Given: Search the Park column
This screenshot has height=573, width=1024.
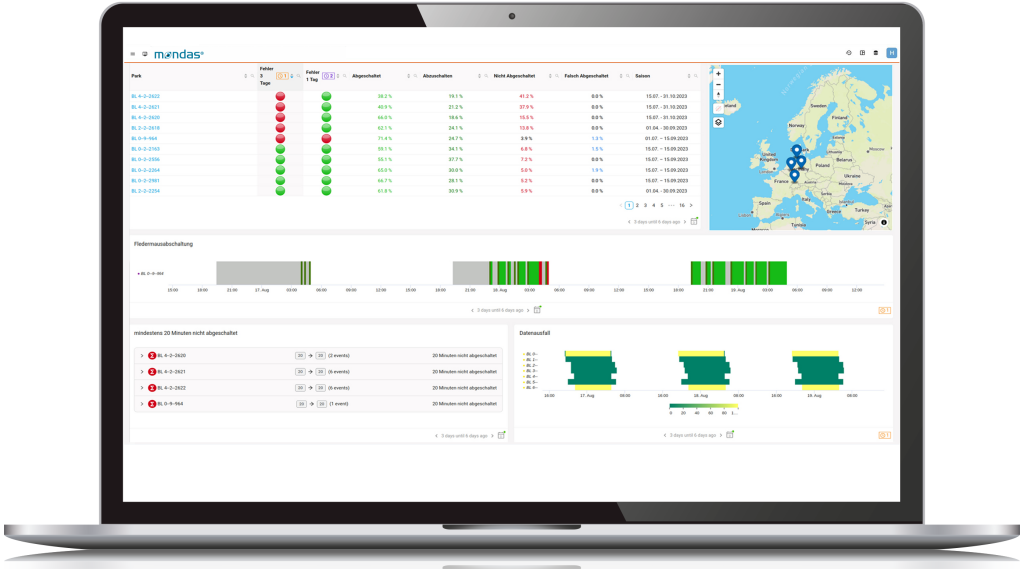Looking at the screenshot, I should (252, 76).
